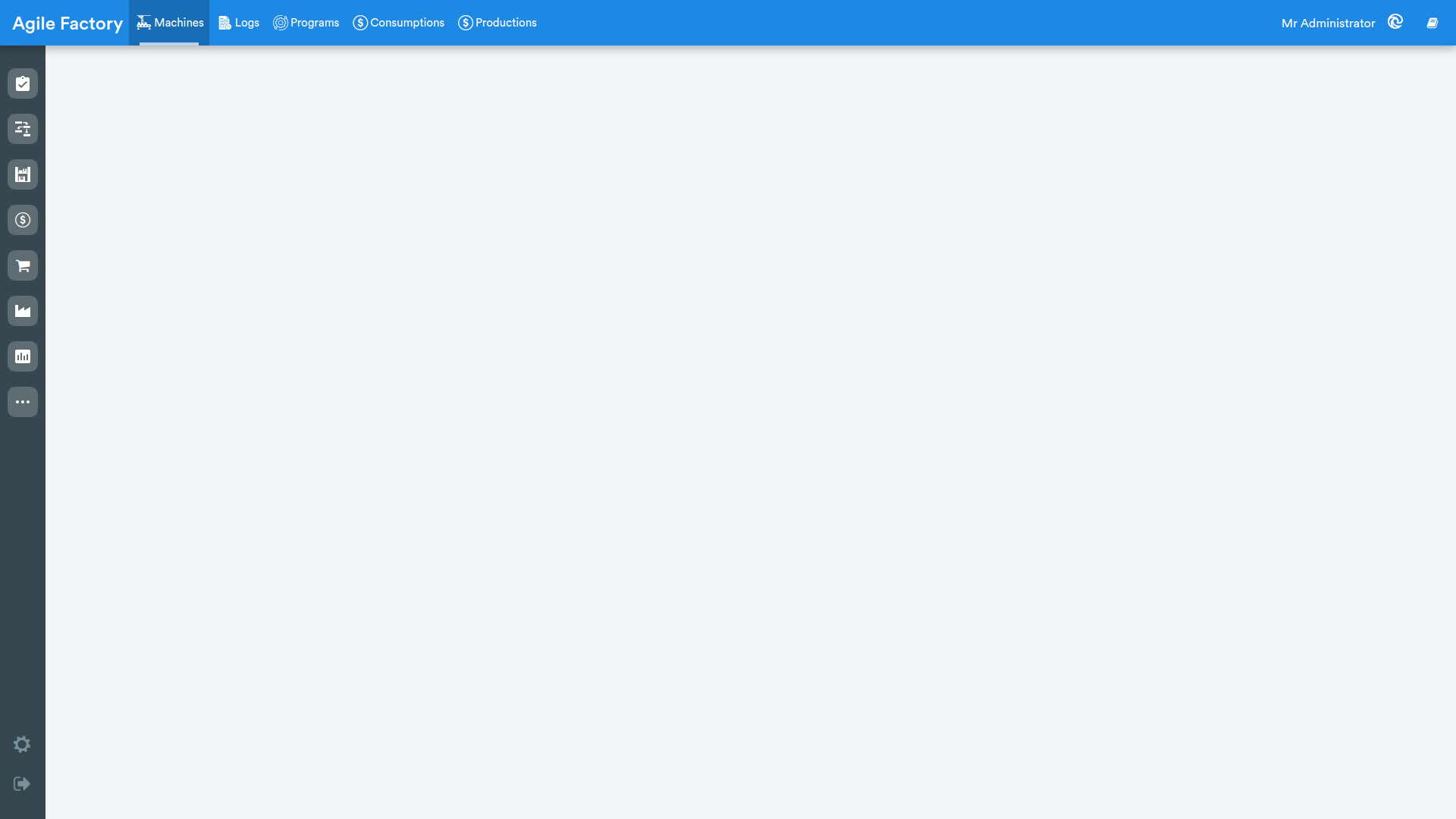Click the Mr Administrator user name
Image resolution: width=1456 pixels, height=819 pixels.
(x=1328, y=24)
